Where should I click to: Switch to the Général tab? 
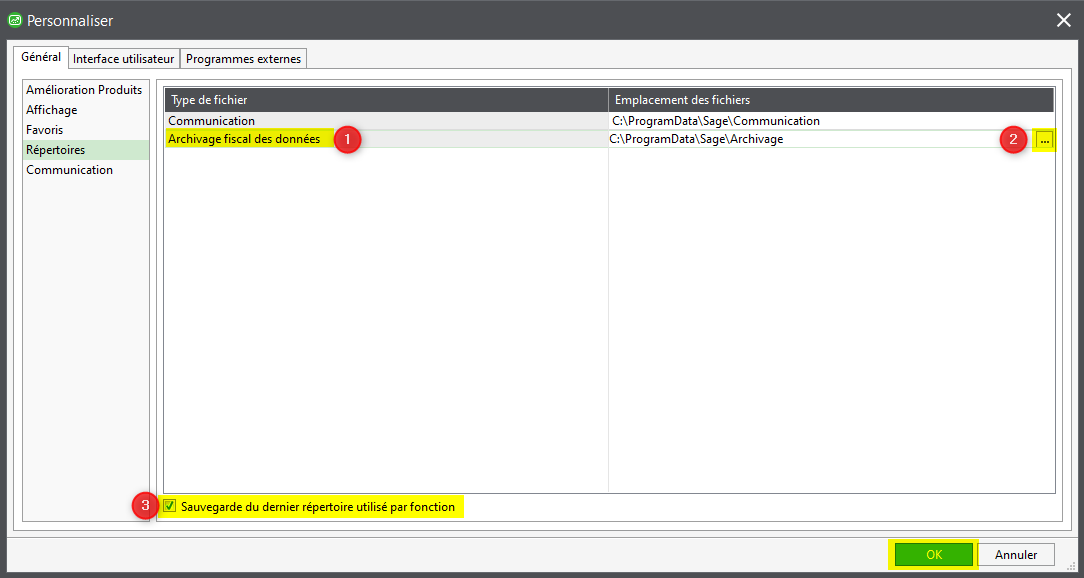click(41, 58)
